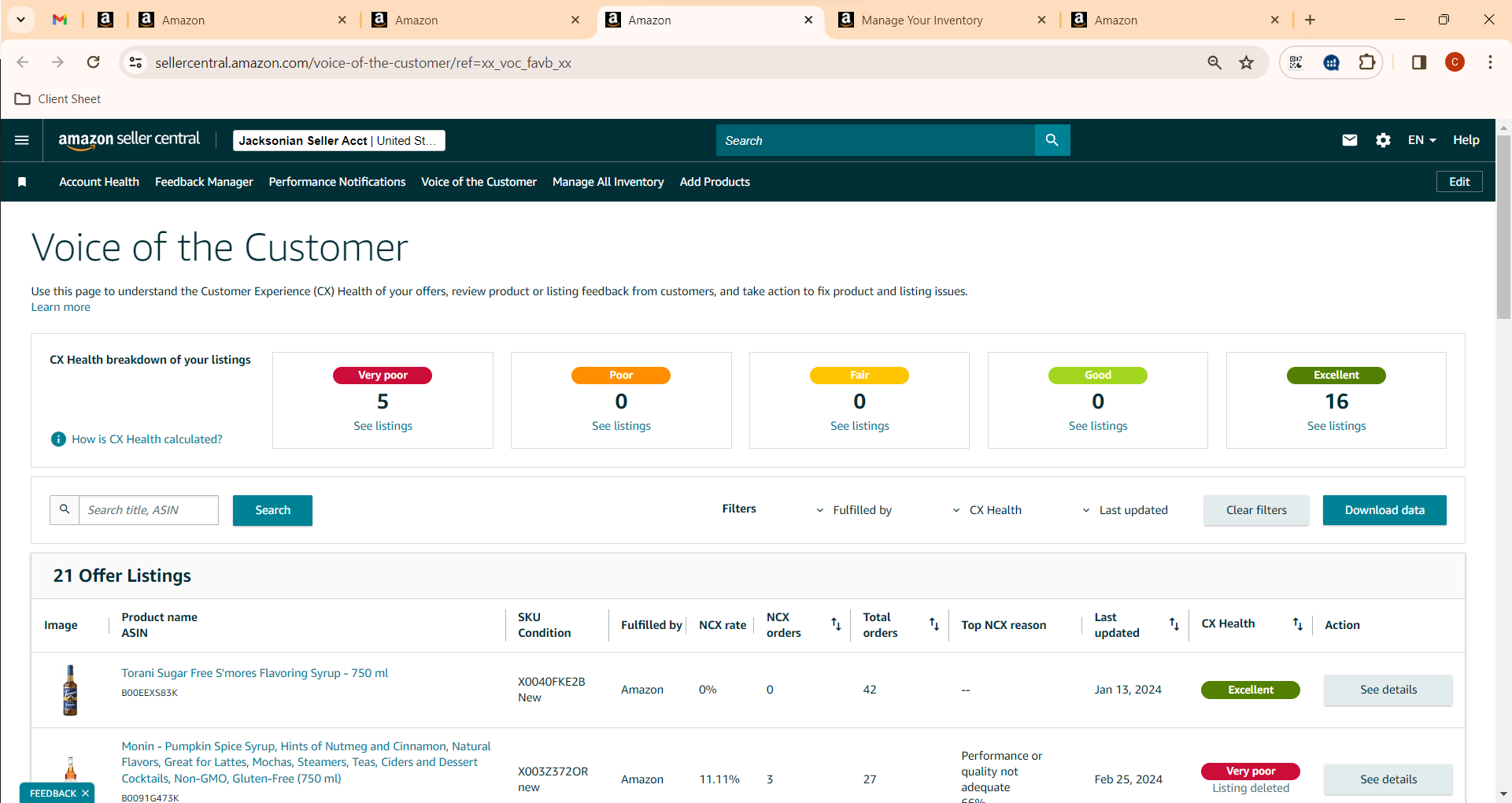Sort by Last updated column arrows

1174,624
